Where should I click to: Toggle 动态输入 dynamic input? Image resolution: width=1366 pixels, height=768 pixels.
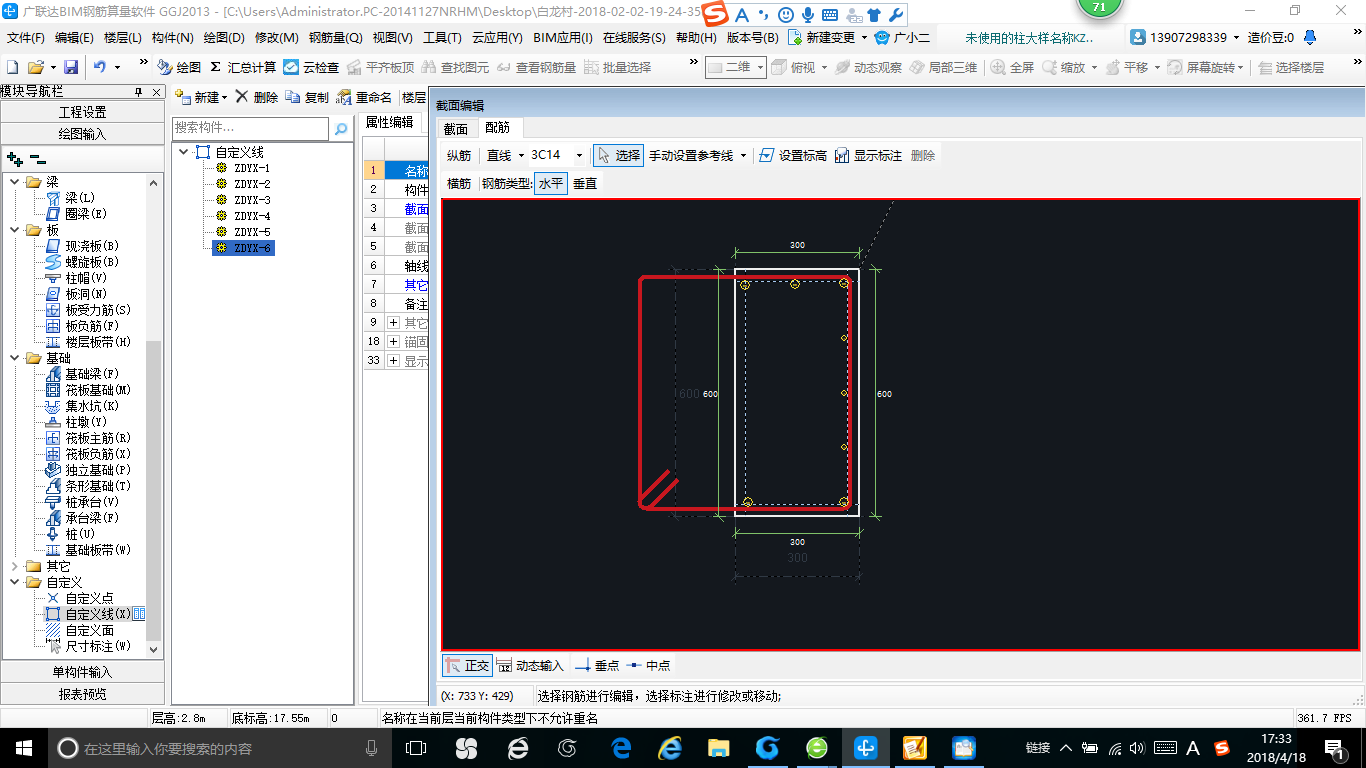[x=531, y=665]
